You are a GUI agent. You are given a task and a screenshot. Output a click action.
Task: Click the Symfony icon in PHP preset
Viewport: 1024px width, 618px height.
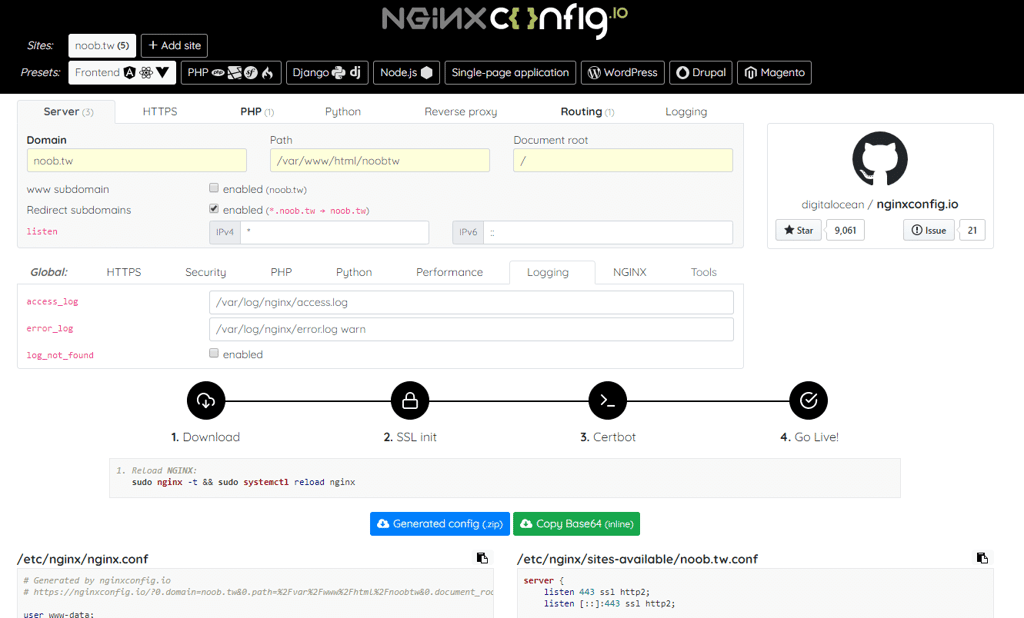pos(251,72)
